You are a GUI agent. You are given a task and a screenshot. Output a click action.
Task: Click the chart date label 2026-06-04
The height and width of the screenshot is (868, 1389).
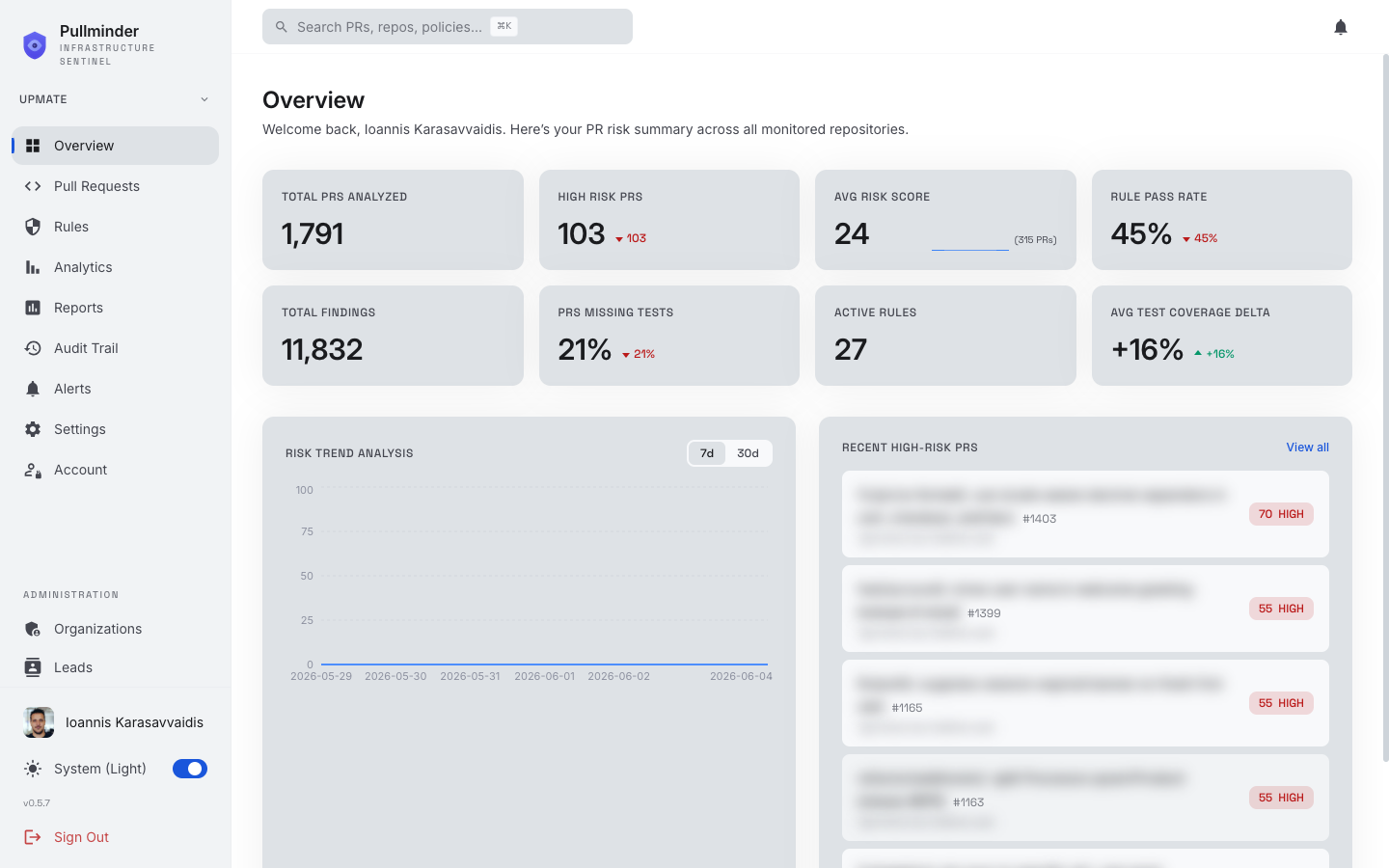tap(741, 676)
